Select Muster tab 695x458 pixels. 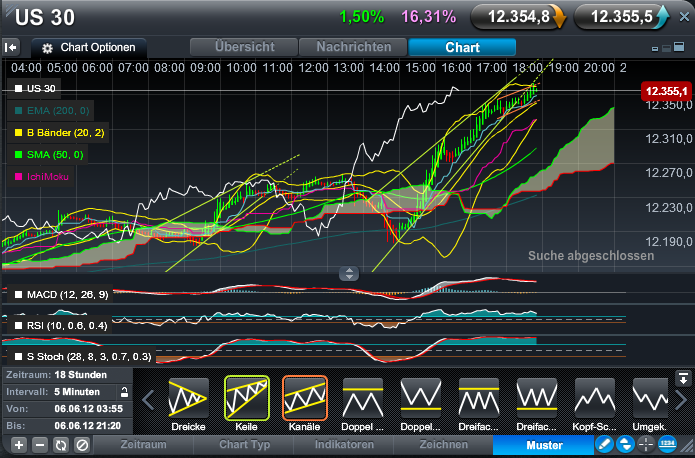pyautogui.click(x=544, y=445)
